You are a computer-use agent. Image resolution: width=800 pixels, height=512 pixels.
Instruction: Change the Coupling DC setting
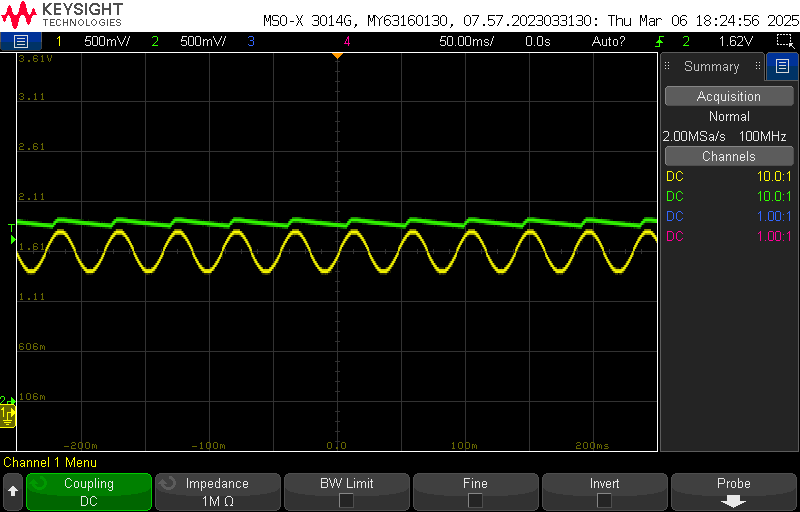point(89,492)
